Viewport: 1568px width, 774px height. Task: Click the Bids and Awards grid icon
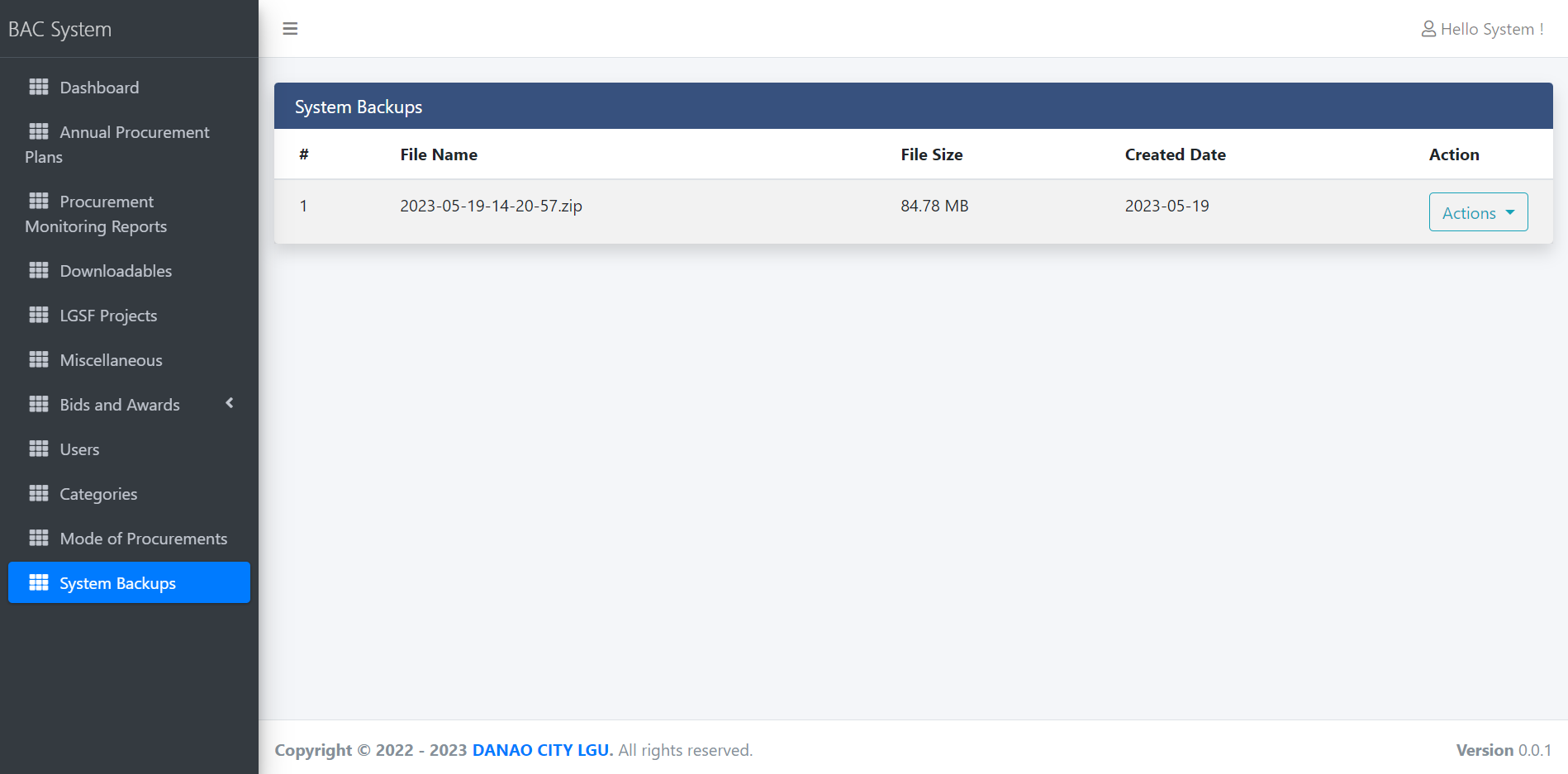(39, 404)
